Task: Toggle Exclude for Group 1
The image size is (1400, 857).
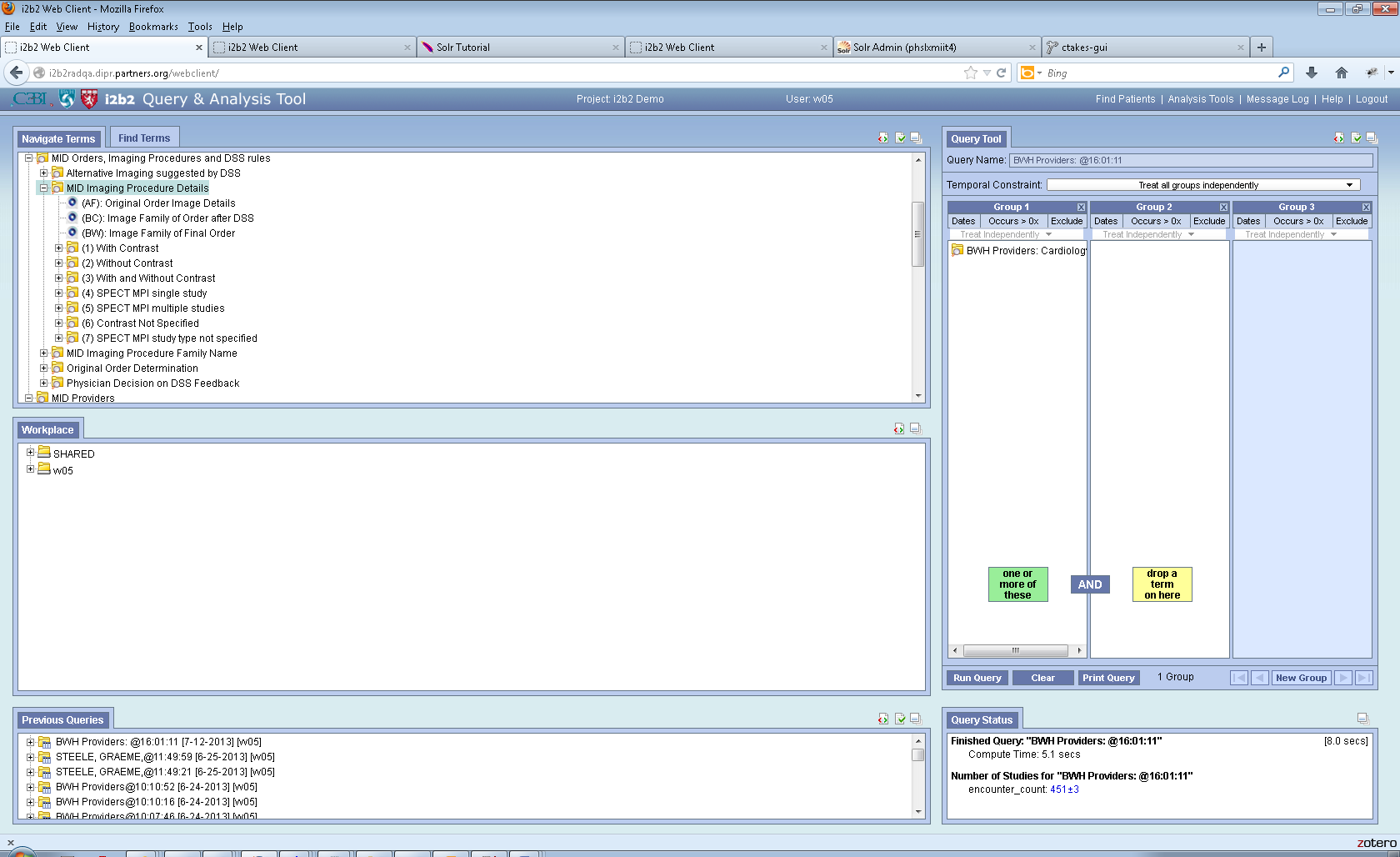Action: [1067, 221]
